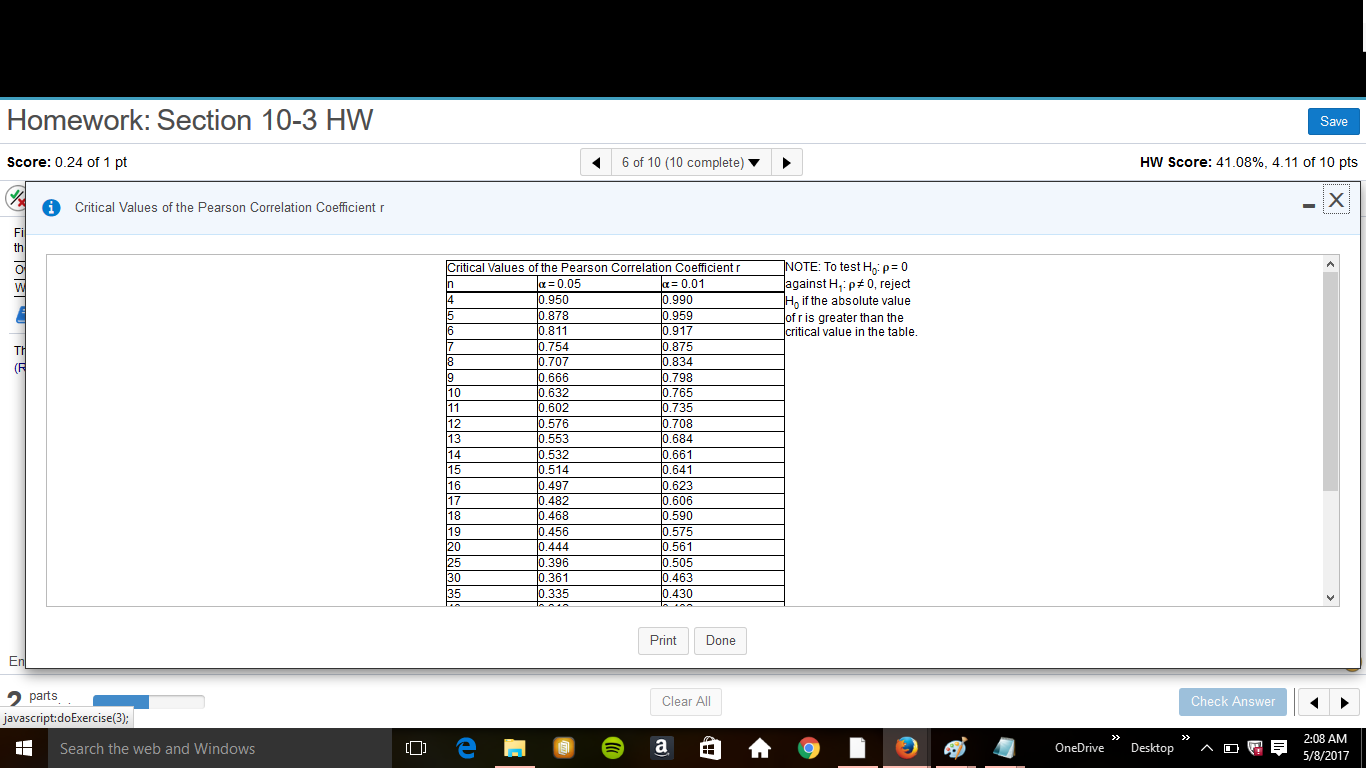Viewport: 1366px width, 768px height.
Task: Save the homework using the Save button
Action: tap(1334, 120)
